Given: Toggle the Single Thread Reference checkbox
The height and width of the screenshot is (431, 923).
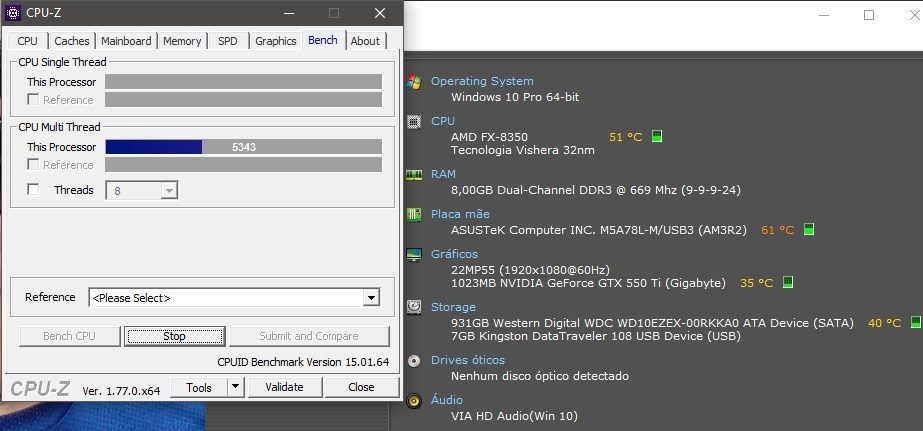Looking at the screenshot, I should (x=33, y=100).
